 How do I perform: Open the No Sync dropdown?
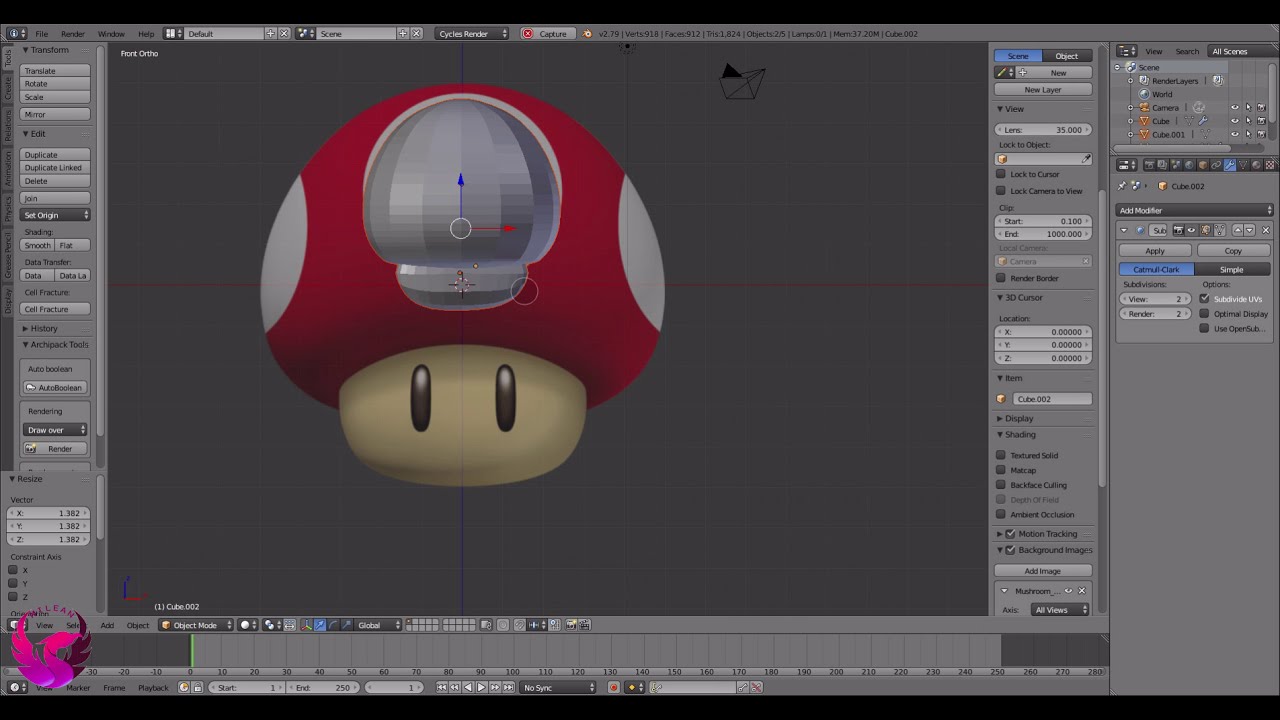point(558,687)
